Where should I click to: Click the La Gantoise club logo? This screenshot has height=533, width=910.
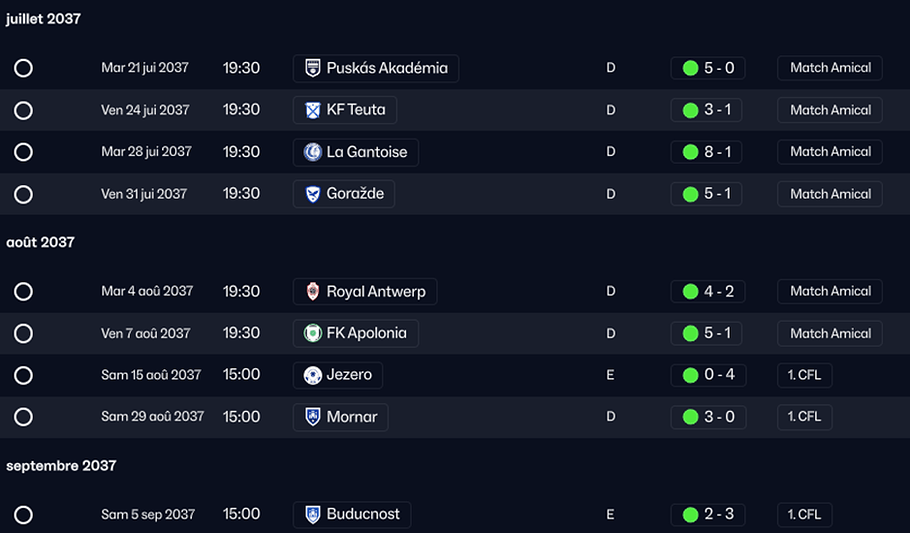[312, 152]
